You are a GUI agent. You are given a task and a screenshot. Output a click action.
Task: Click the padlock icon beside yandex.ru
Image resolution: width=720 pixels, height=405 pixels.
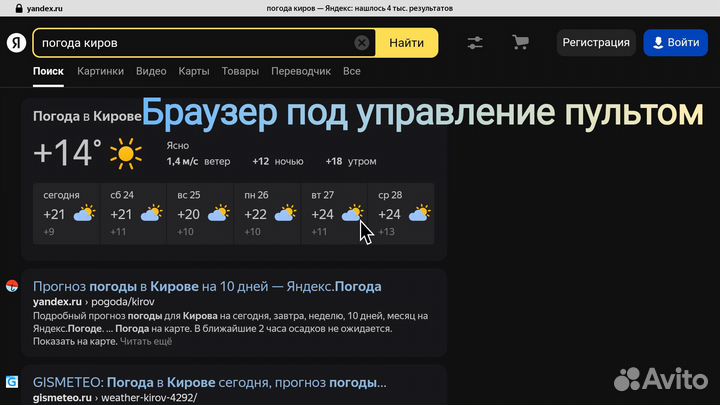pyautogui.click(x=19, y=8)
